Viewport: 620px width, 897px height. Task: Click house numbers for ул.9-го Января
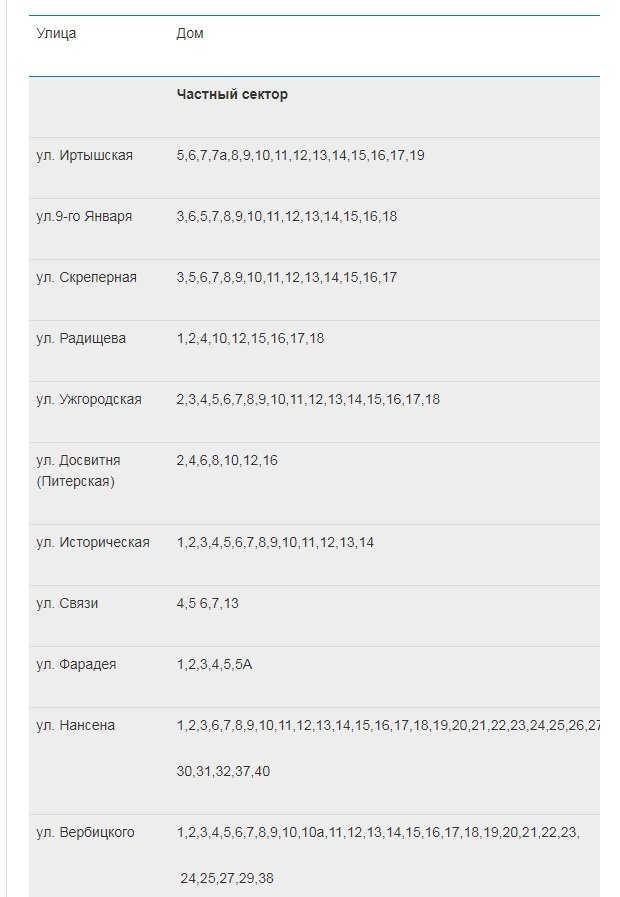pyautogui.click(x=286, y=216)
